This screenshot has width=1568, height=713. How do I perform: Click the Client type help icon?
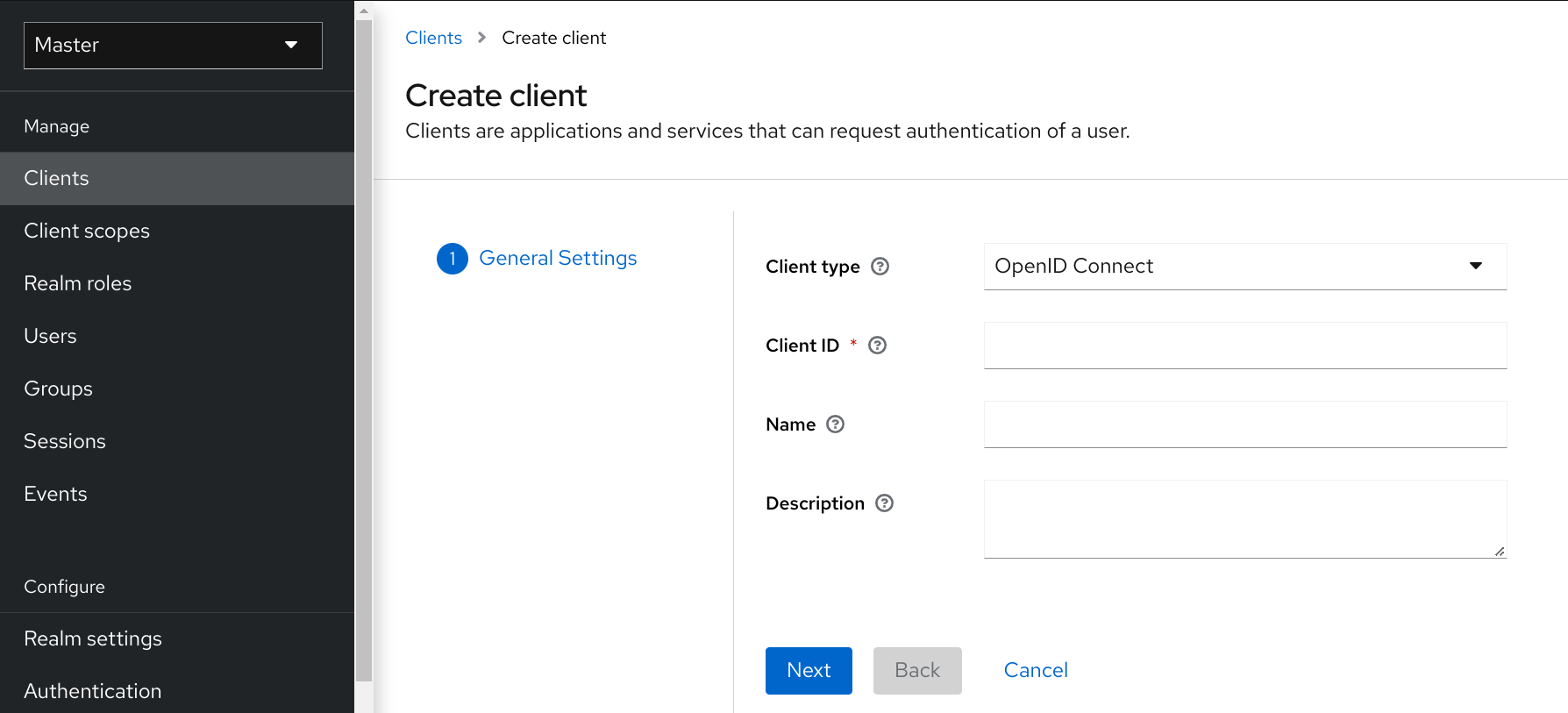880,267
